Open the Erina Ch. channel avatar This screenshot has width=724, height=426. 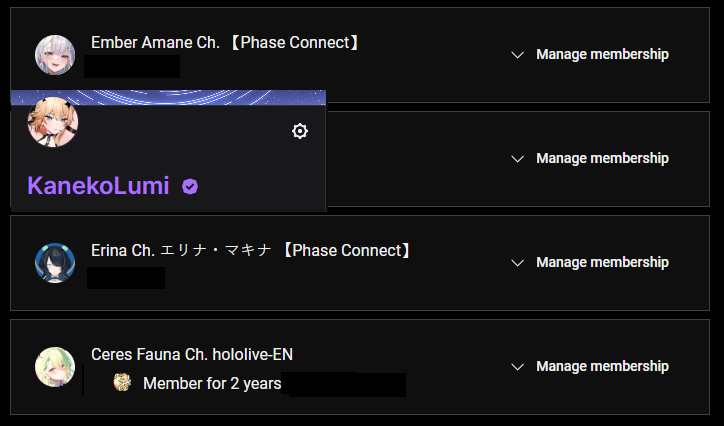(x=55, y=263)
